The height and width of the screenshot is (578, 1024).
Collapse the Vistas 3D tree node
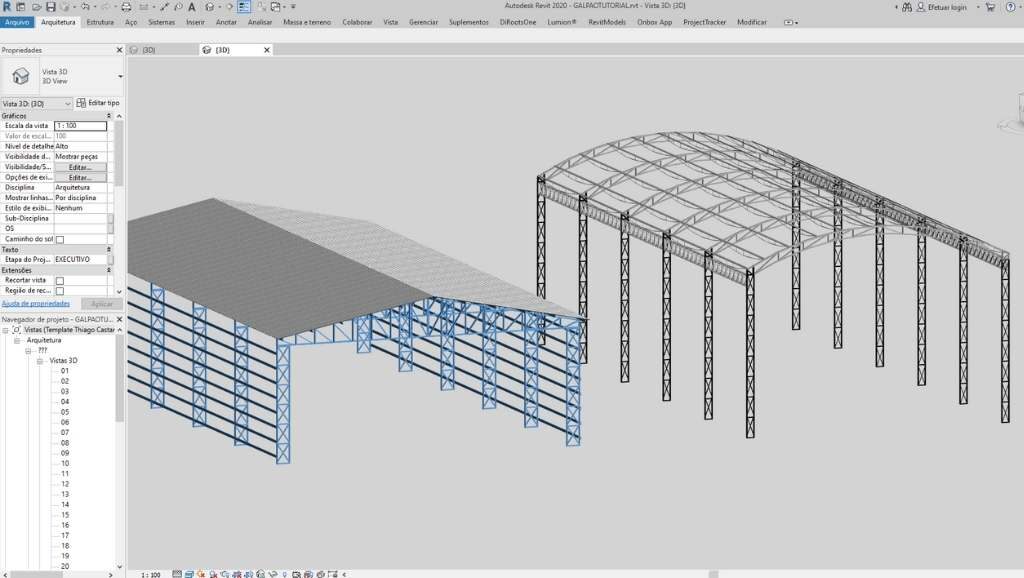point(41,360)
